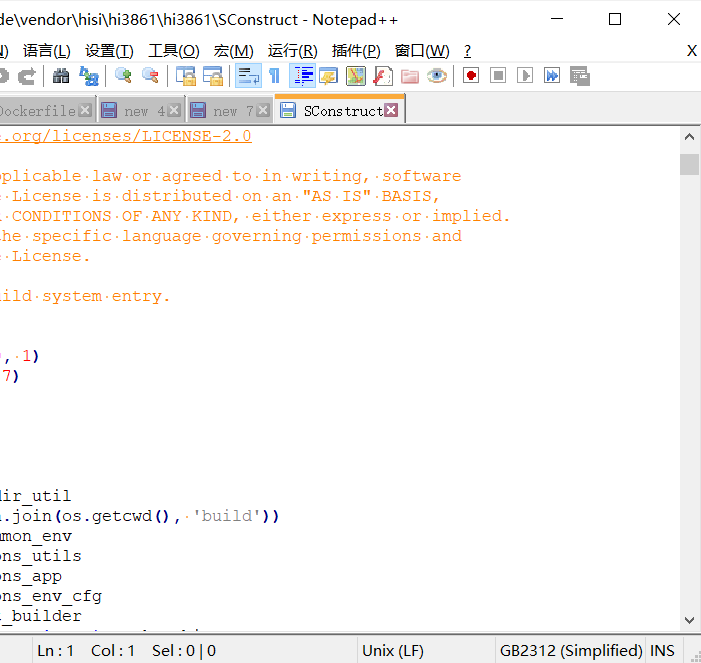Toggle the Word Wrap toolbar button
This screenshot has height=663, width=701.
(248, 76)
